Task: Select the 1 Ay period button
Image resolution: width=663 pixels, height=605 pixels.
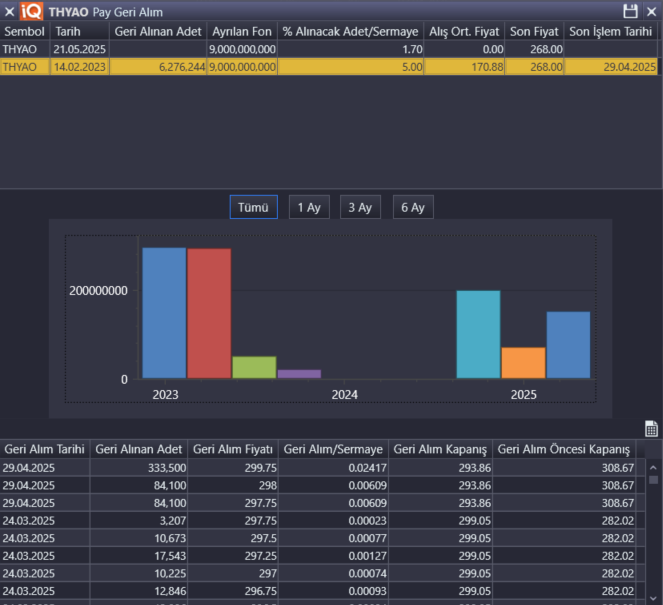Action: [x=309, y=207]
